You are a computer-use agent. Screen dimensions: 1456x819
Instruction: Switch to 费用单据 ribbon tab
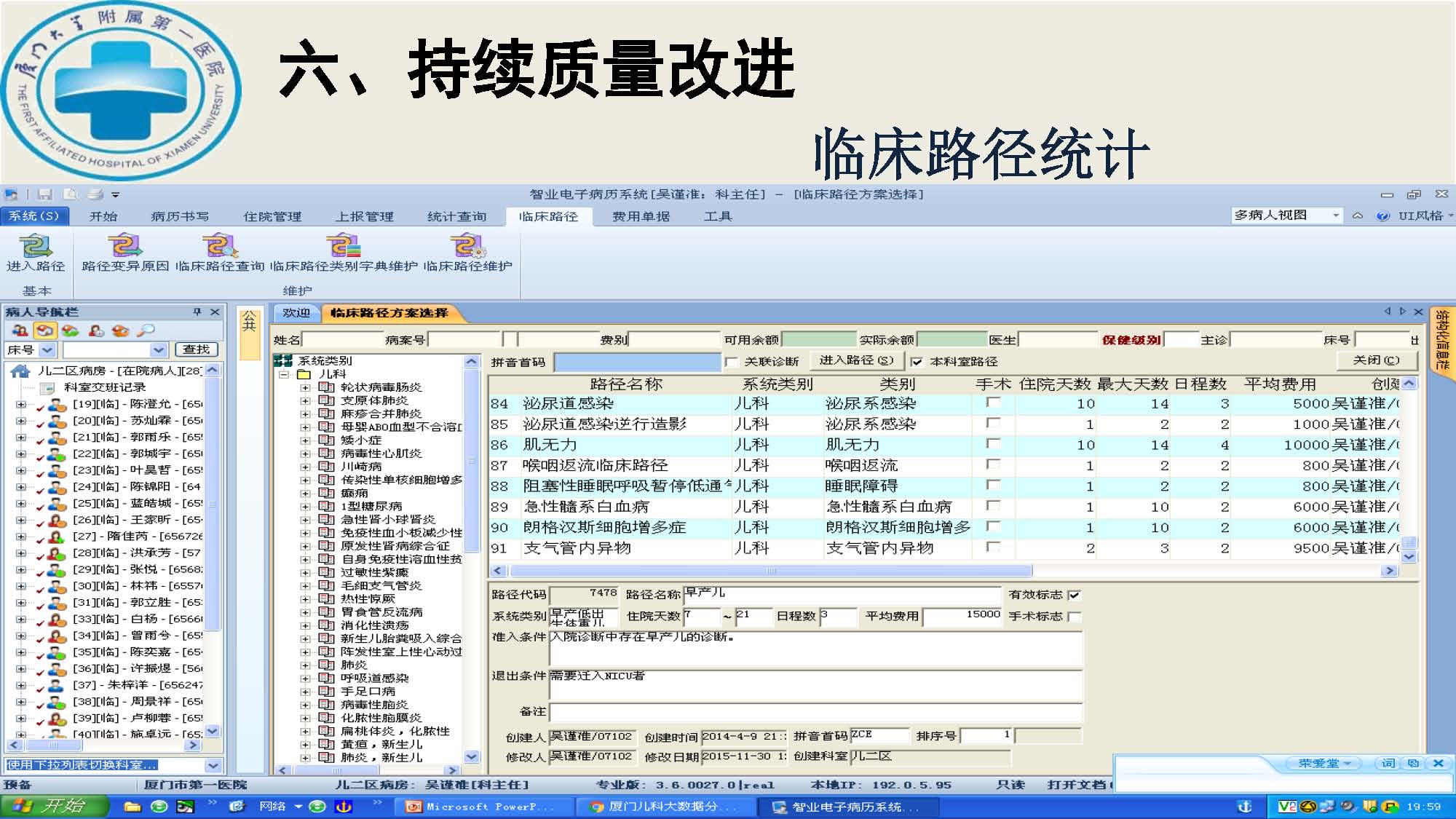[x=641, y=216]
